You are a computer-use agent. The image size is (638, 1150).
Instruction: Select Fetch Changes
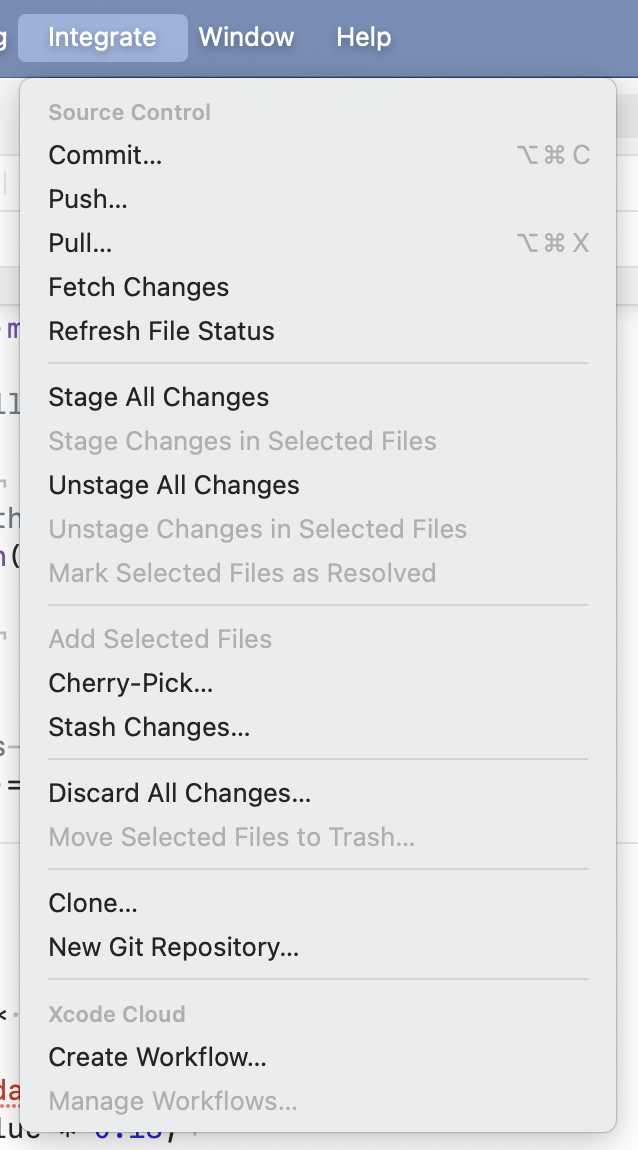[x=138, y=287]
